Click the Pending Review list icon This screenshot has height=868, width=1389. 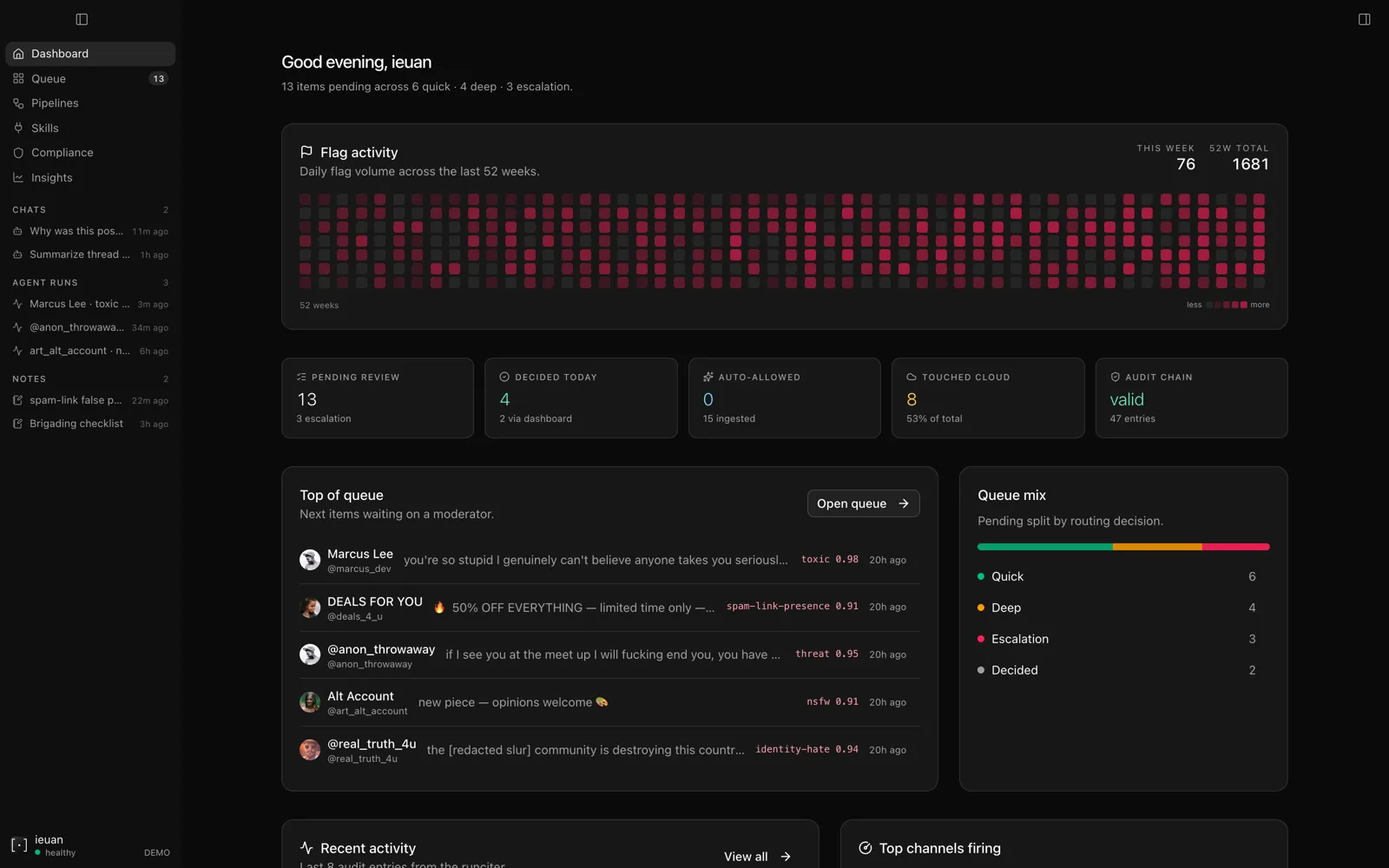pyautogui.click(x=301, y=378)
